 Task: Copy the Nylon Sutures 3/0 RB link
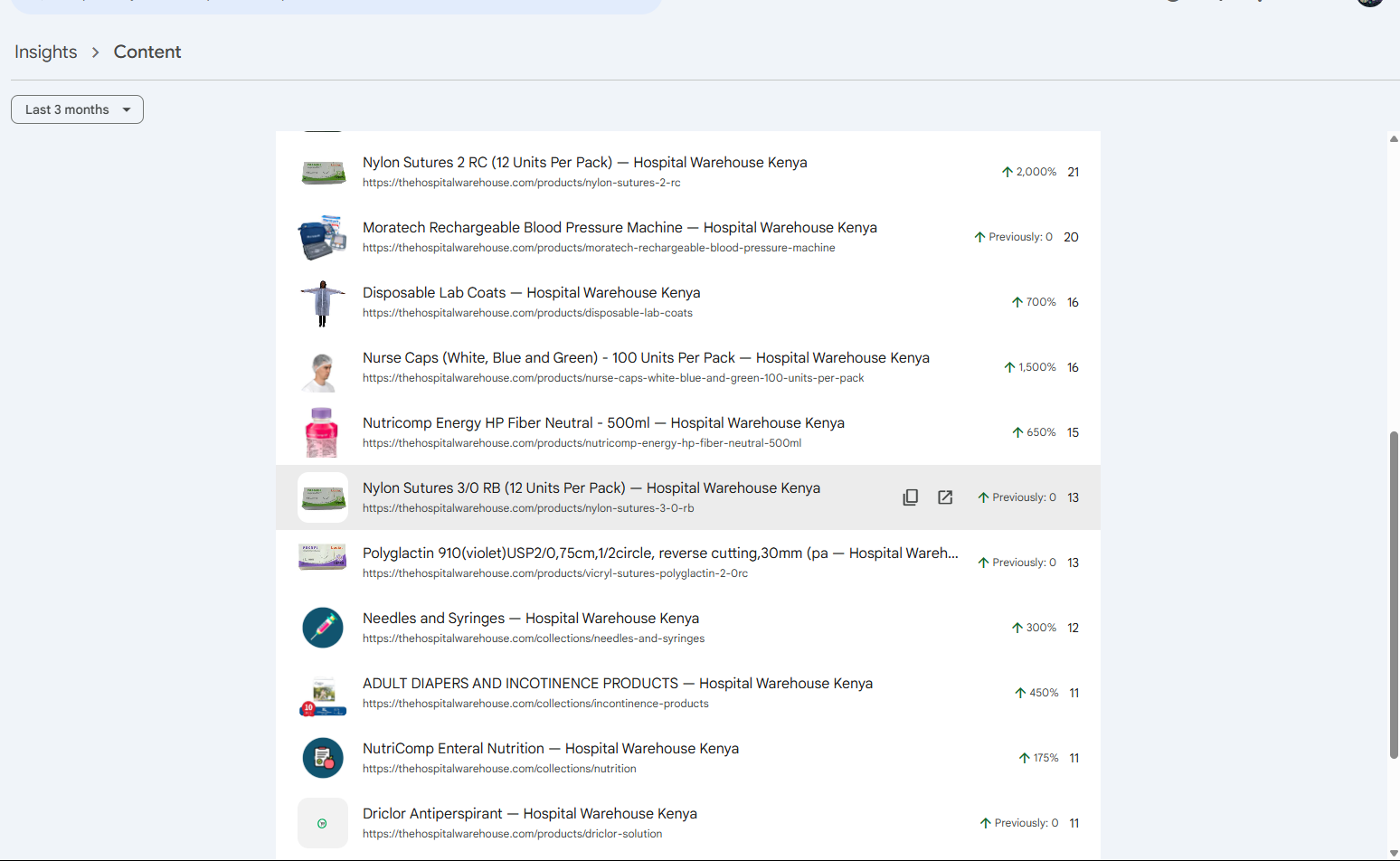click(x=911, y=497)
